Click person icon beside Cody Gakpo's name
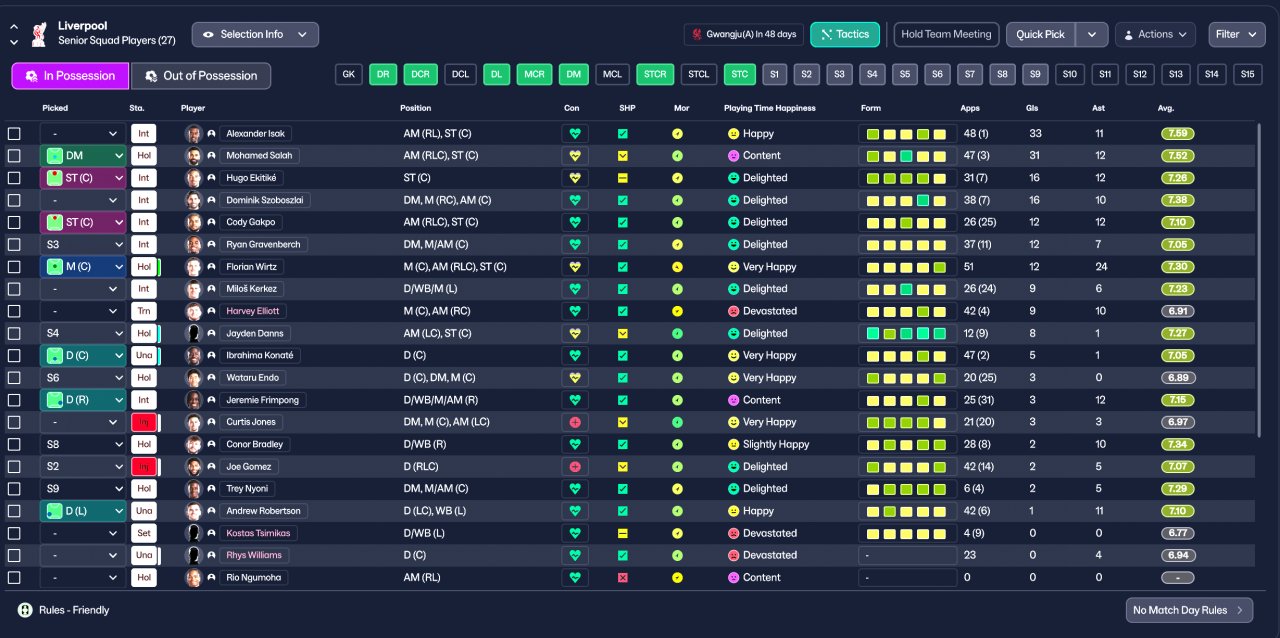This screenshot has width=1280, height=638. pos(212,222)
